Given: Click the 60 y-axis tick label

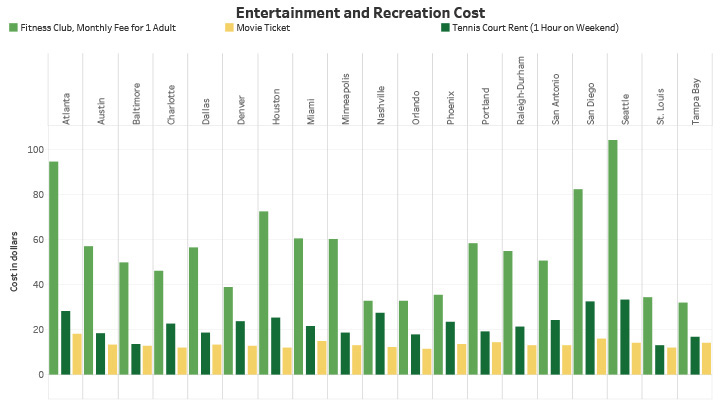Looking at the screenshot, I should click(38, 240).
